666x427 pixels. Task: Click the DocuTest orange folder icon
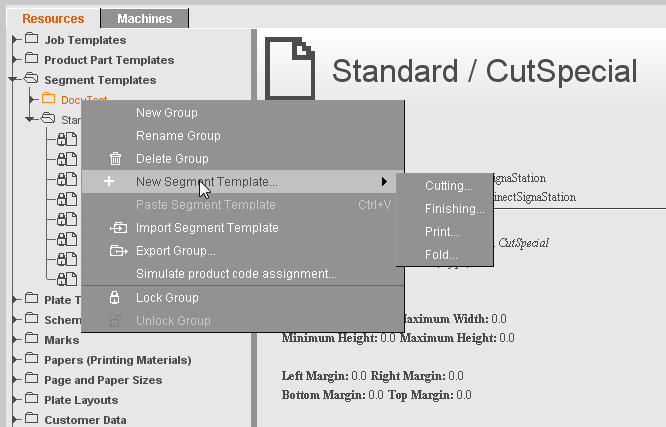[49, 99]
